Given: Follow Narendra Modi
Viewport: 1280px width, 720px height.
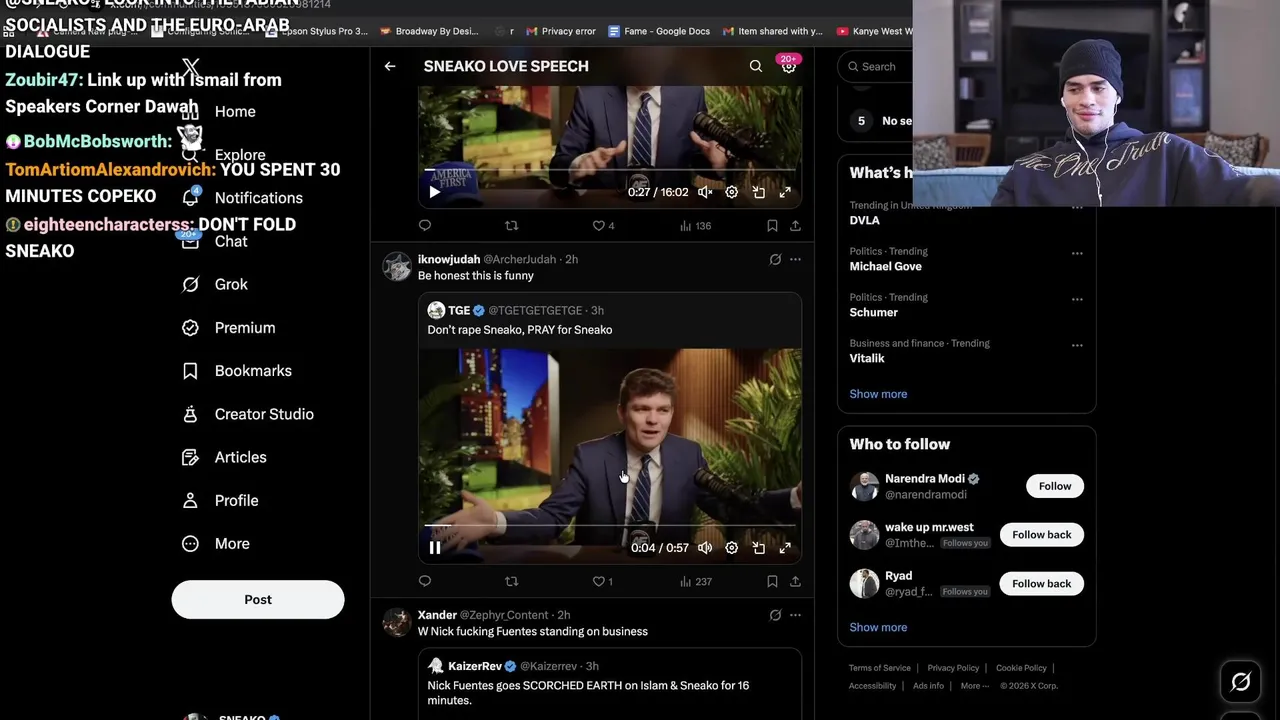Looking at the screenshot, I should [x=1054, y=486].
